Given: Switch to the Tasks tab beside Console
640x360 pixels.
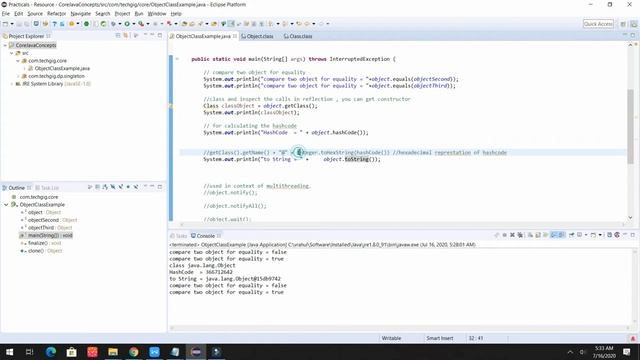Looking at the screenshot, I should 178,236.
